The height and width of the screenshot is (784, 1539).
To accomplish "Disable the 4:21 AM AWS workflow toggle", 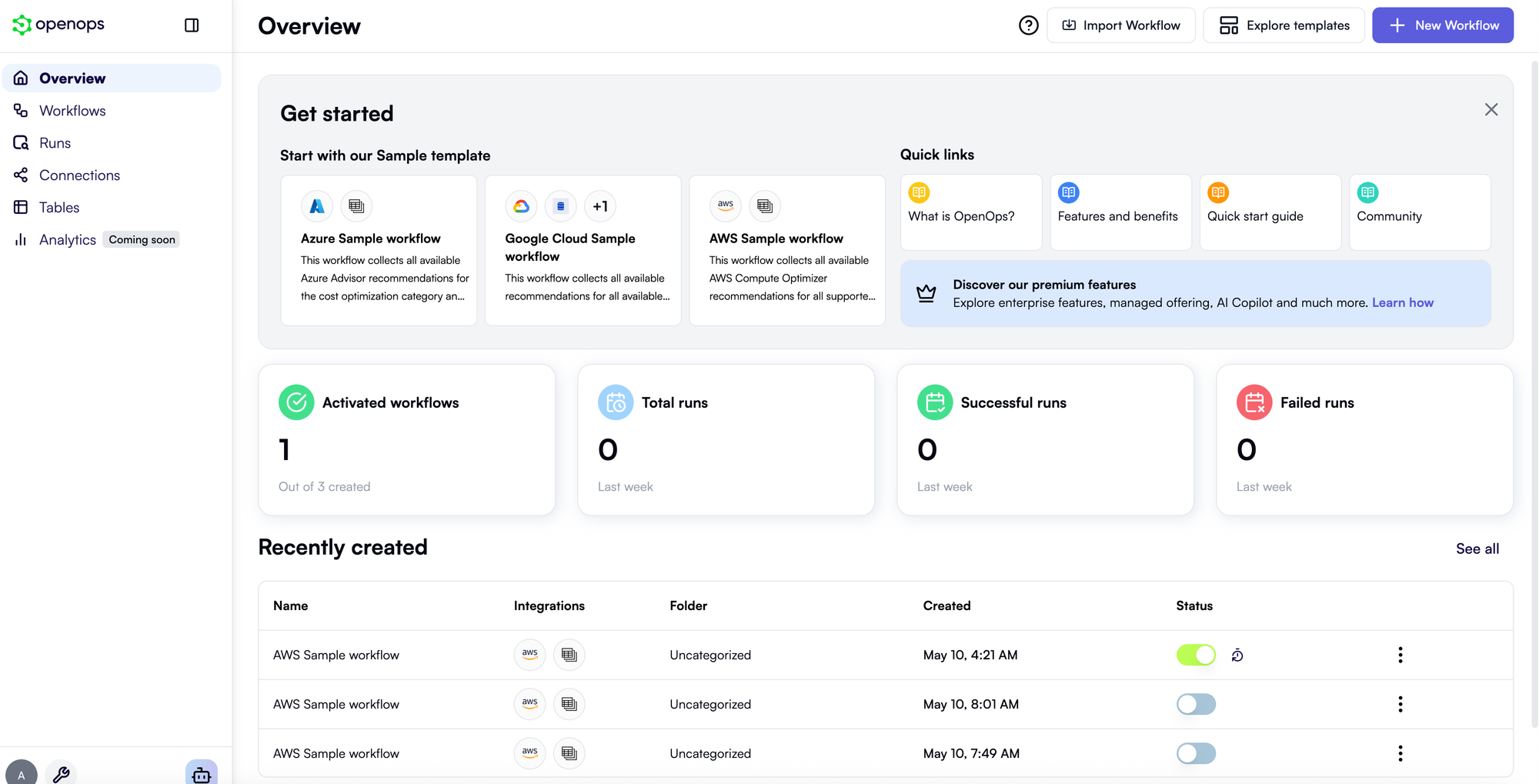I will 1196,655.
